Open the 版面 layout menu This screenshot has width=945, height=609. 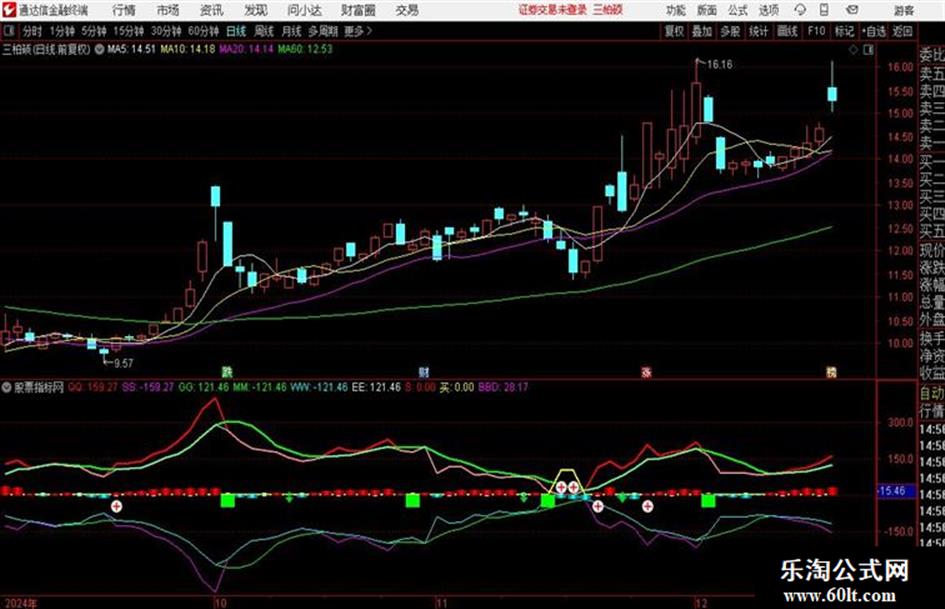click(x=706, y=10)
